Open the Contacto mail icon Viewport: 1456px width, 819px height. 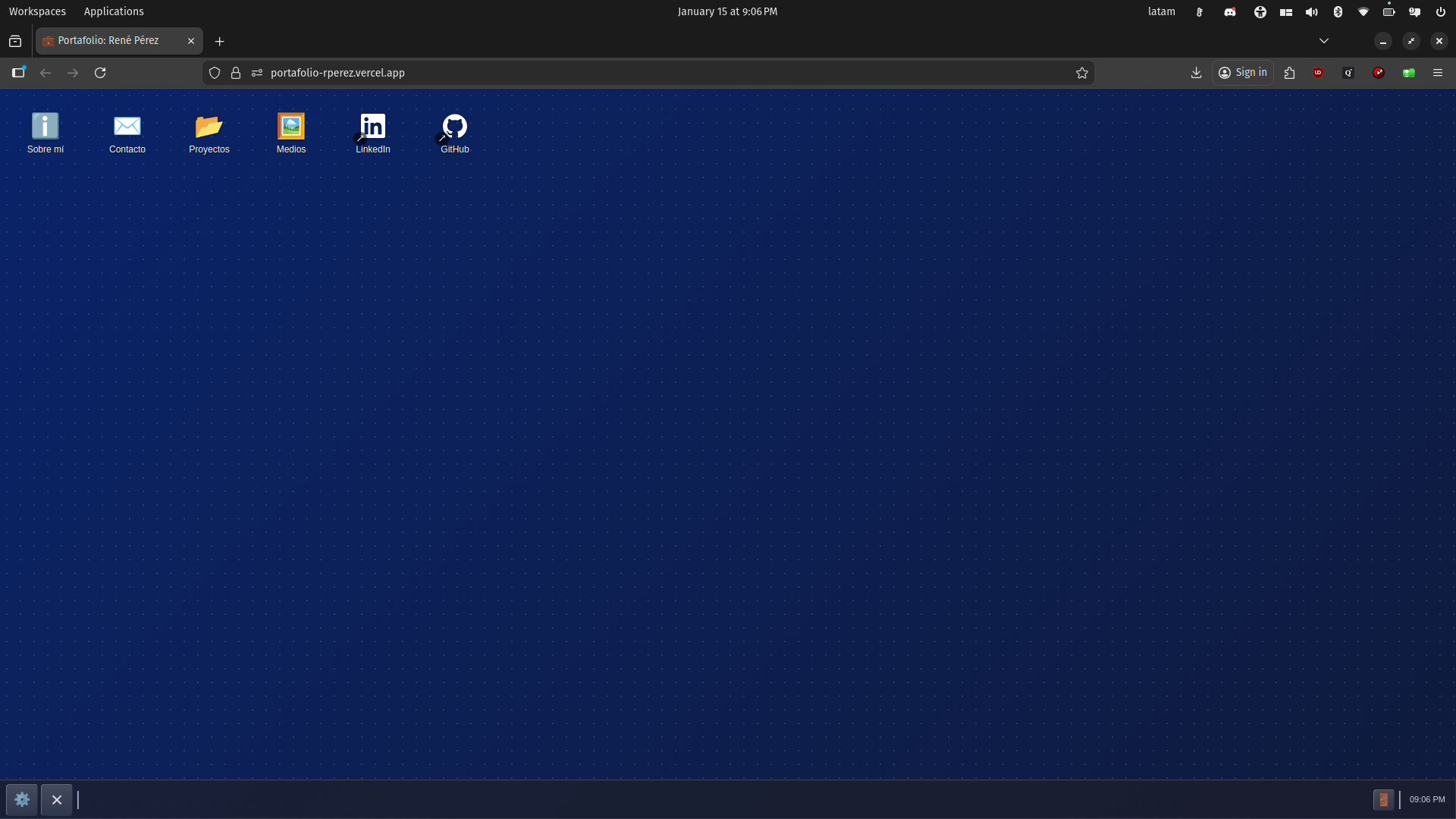pyautogui.click(x=127, y=127)
